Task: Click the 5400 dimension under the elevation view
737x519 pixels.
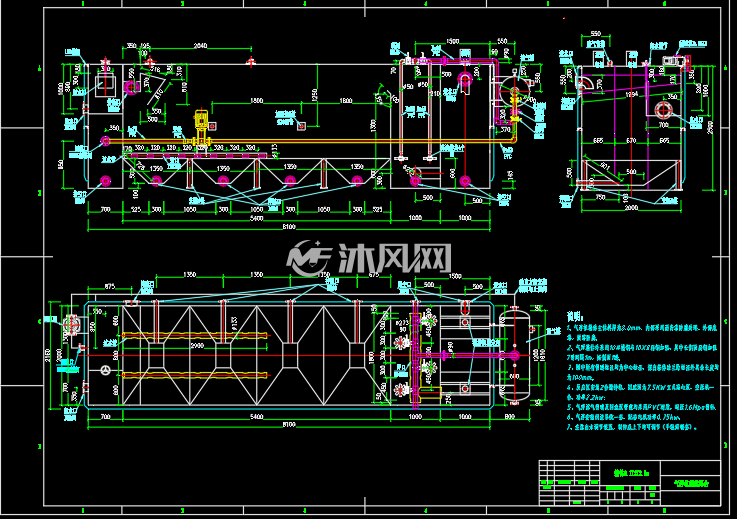Action: tap(256, 219)
